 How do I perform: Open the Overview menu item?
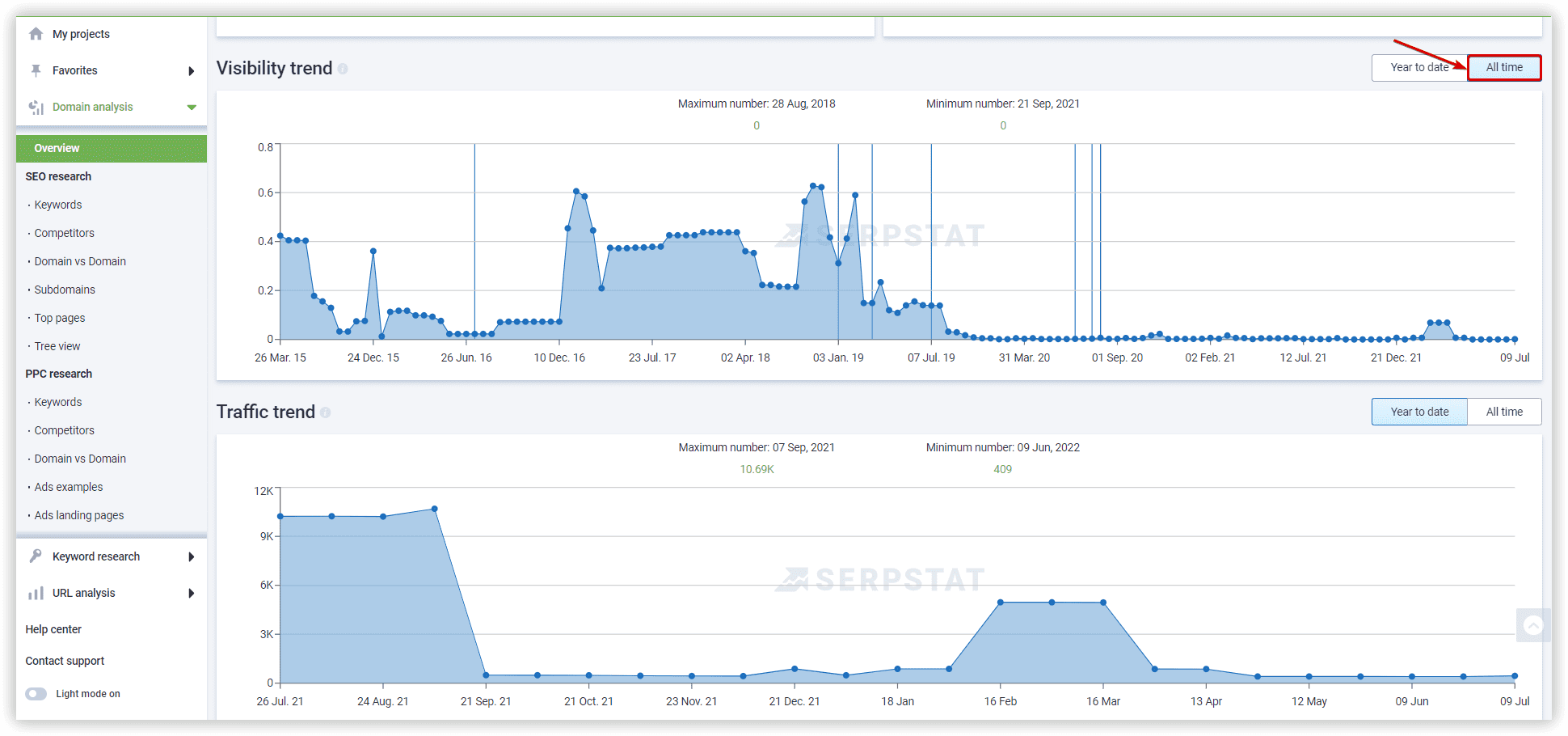point(112,148)
